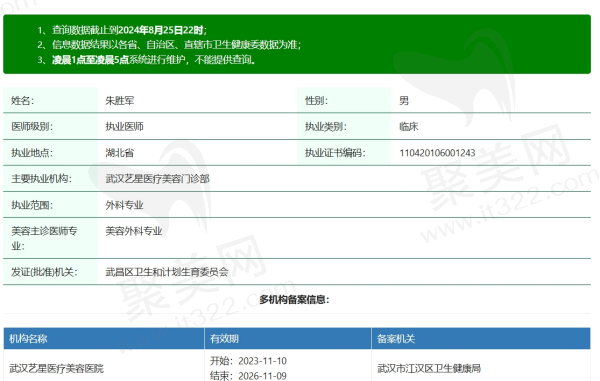Select the start date 2023-11-10

pos(262,361)
